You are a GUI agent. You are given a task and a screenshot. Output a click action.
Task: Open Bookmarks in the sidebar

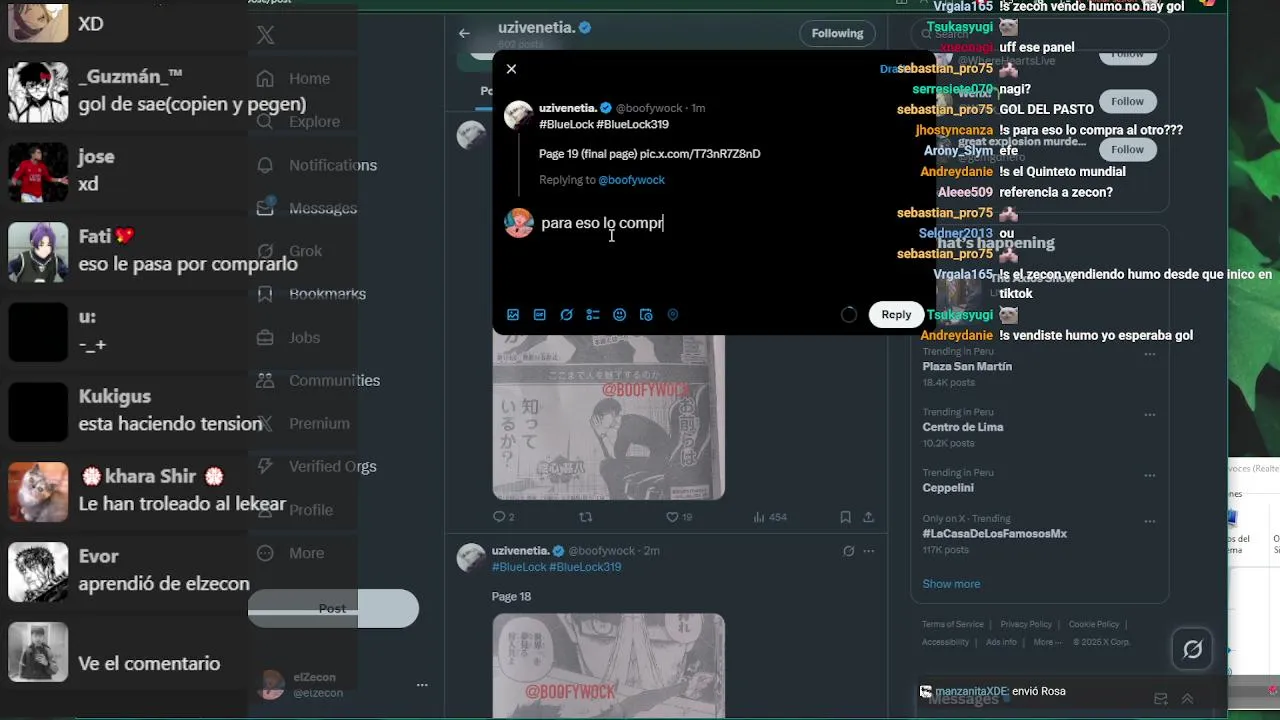point(311,294)
